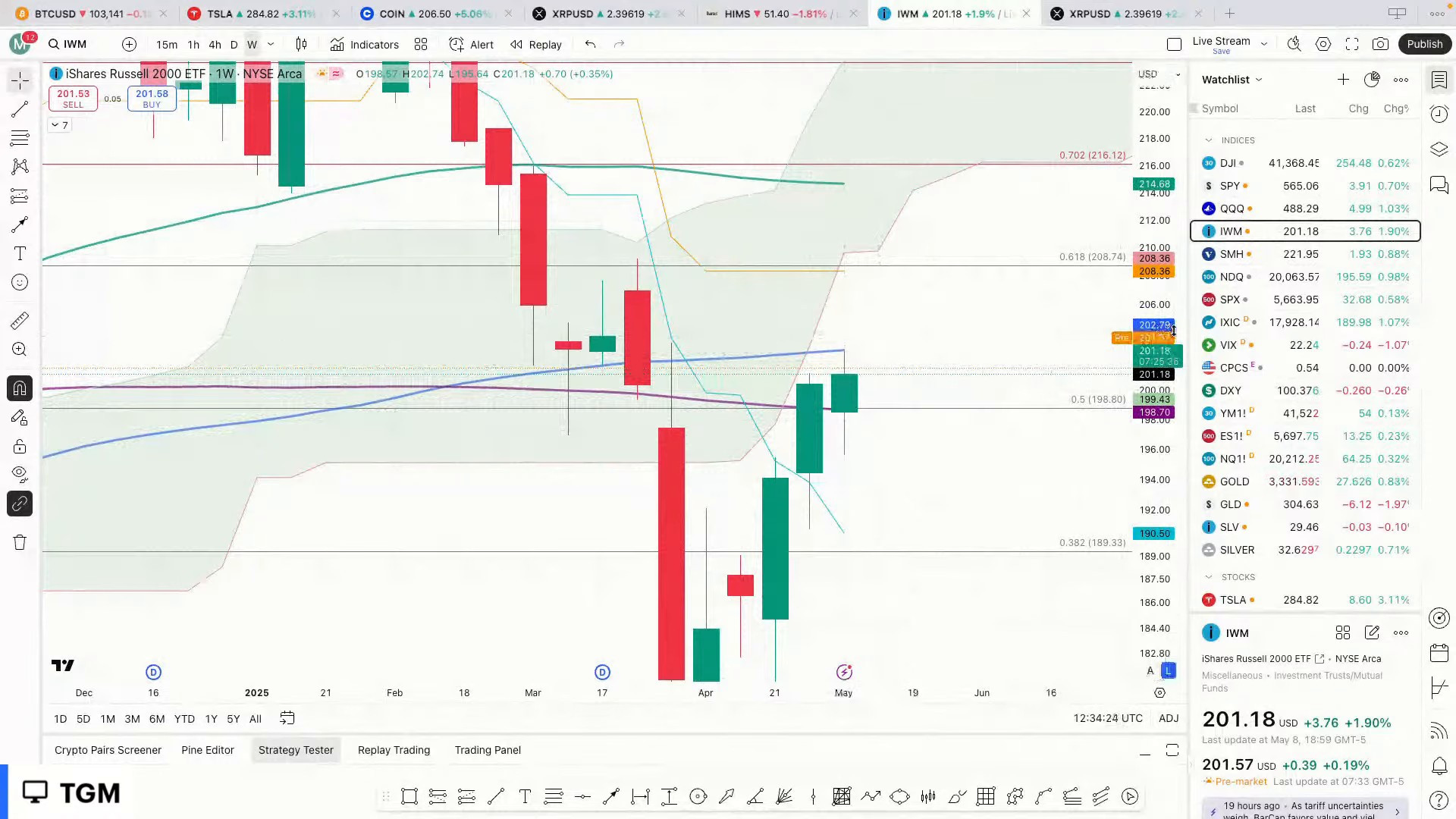Open the Strategy Tester tab
Screen dimensions: 1456x819
tap(296, 750)
